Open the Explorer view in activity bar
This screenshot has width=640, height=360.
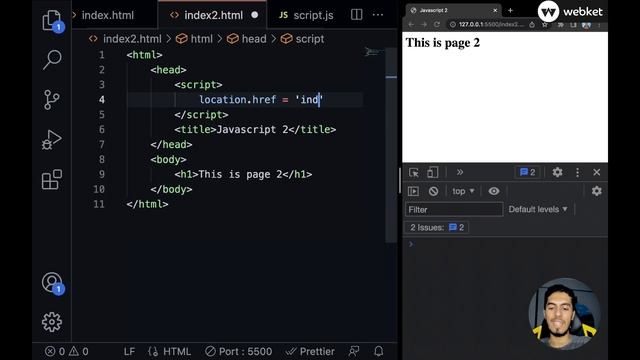pos(52,20)
